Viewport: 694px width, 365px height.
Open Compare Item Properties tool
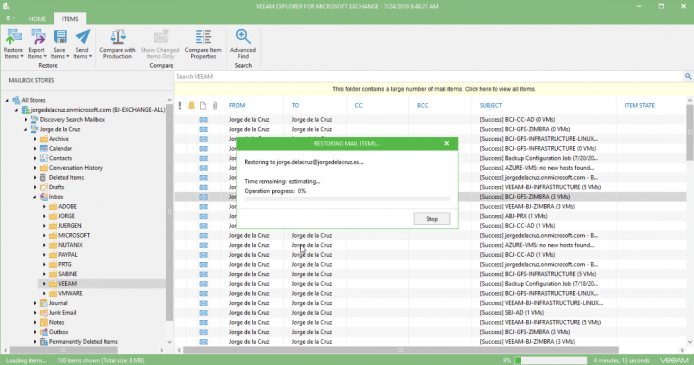[203, 44]
